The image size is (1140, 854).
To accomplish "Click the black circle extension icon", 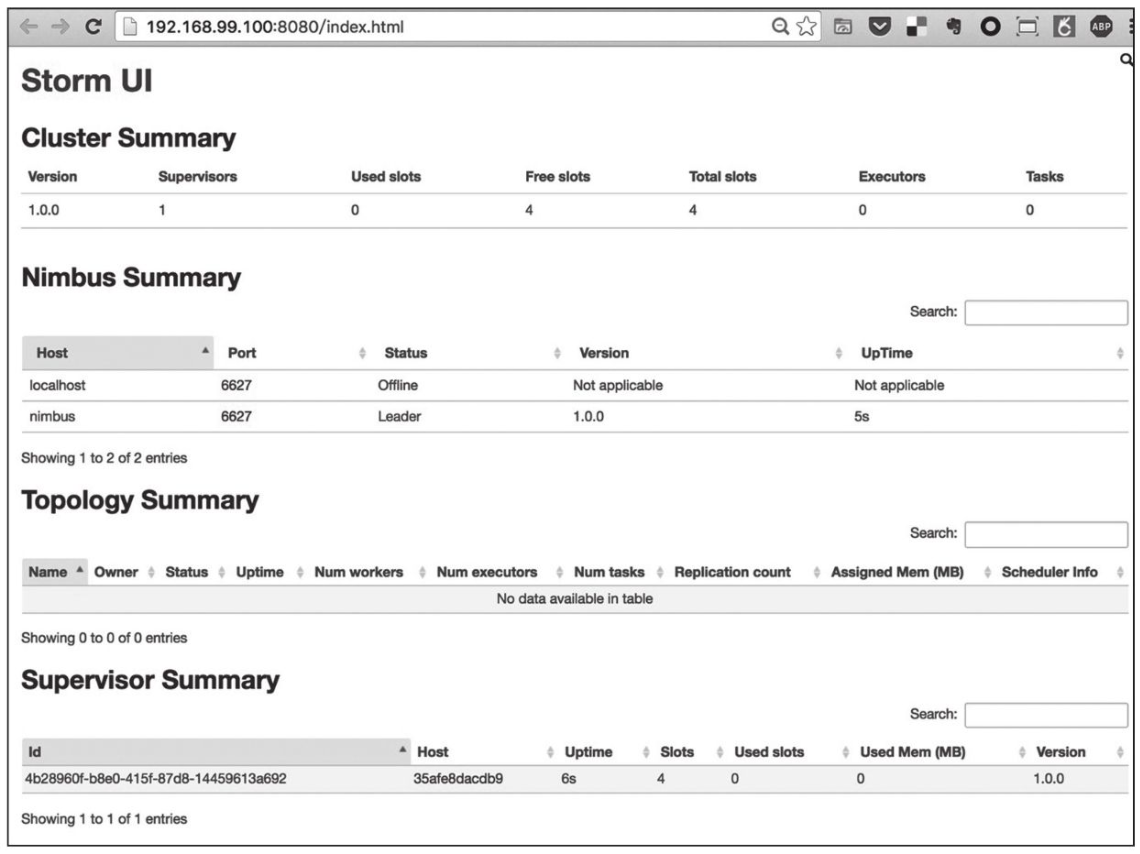I will (x=990, y=27).
